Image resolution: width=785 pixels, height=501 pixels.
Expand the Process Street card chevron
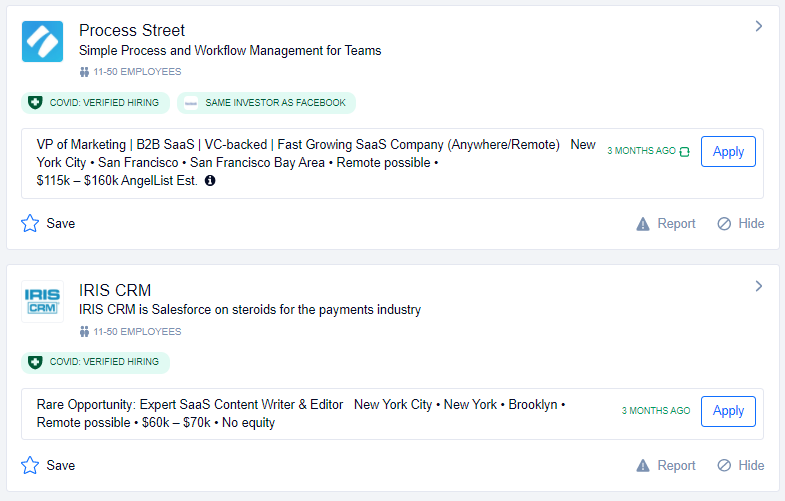coord(758,27)
